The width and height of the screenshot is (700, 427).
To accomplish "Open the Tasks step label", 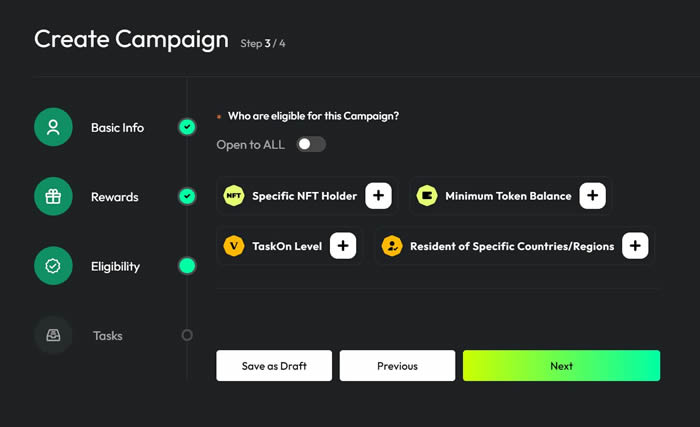I will pyautogui.click(x=108, y=335).
